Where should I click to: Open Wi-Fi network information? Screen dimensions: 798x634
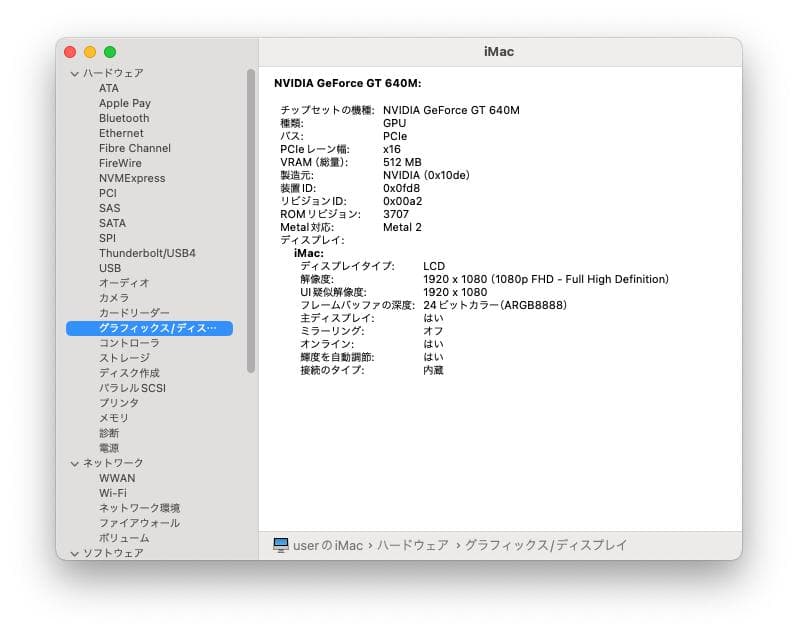tap(113, 493)
